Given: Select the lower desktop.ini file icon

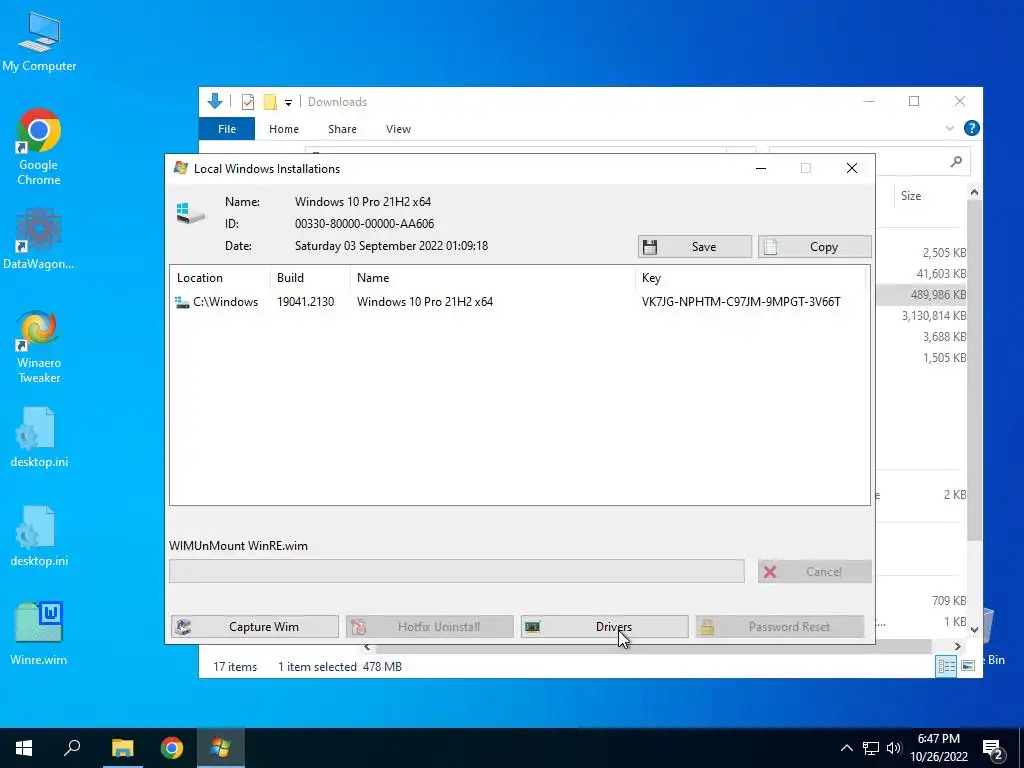Looking at the screenshot, I should 39,536.
